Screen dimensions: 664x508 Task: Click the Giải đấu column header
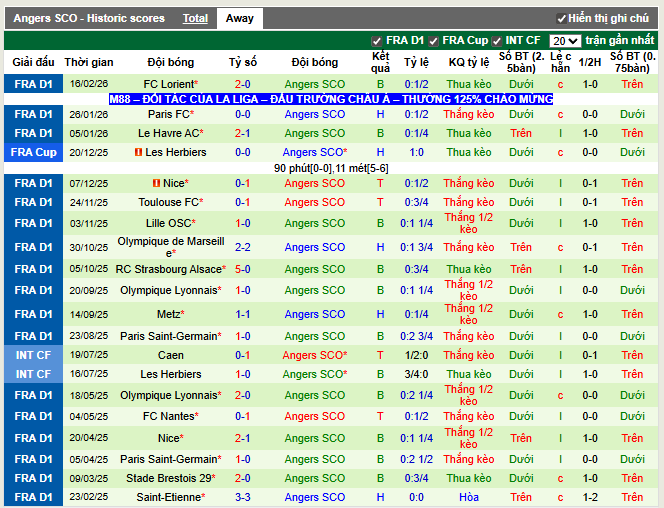[x=33, y=62]
